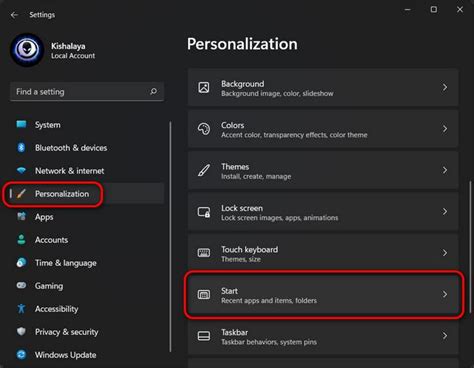
Task: Click the Bluetooth icon in sidebar
Action: pyautogui.click(x=21, y=148)
